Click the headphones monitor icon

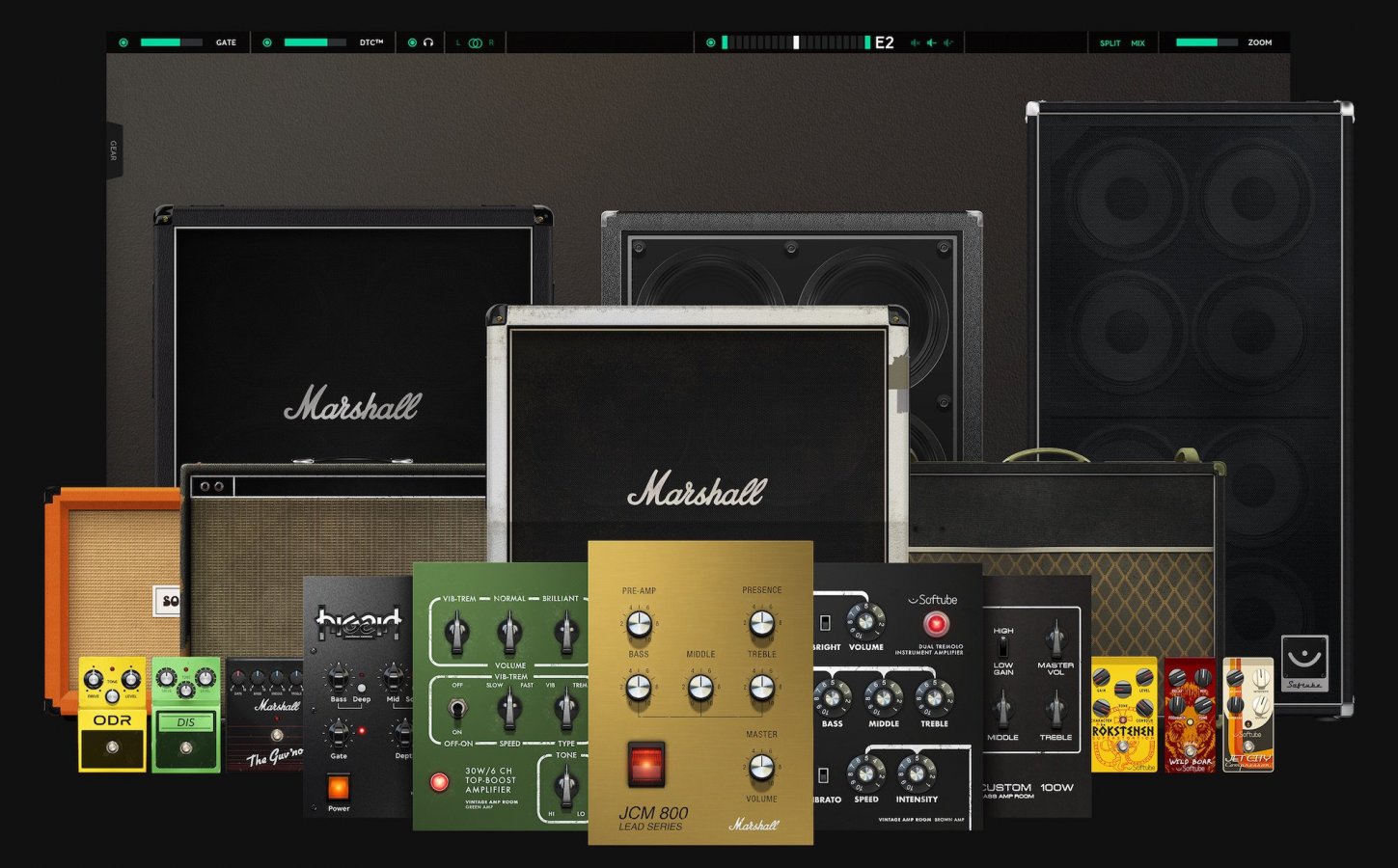(x=428, y=42)
